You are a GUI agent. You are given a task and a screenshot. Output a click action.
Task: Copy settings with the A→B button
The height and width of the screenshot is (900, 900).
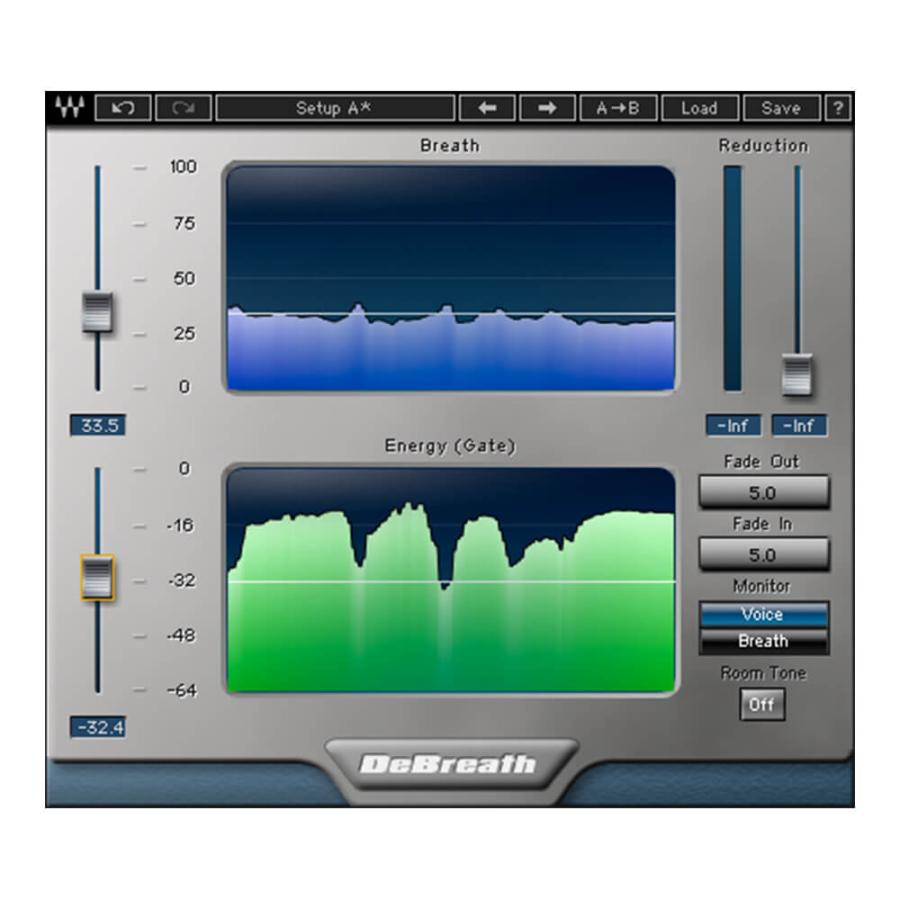point(617,108)
